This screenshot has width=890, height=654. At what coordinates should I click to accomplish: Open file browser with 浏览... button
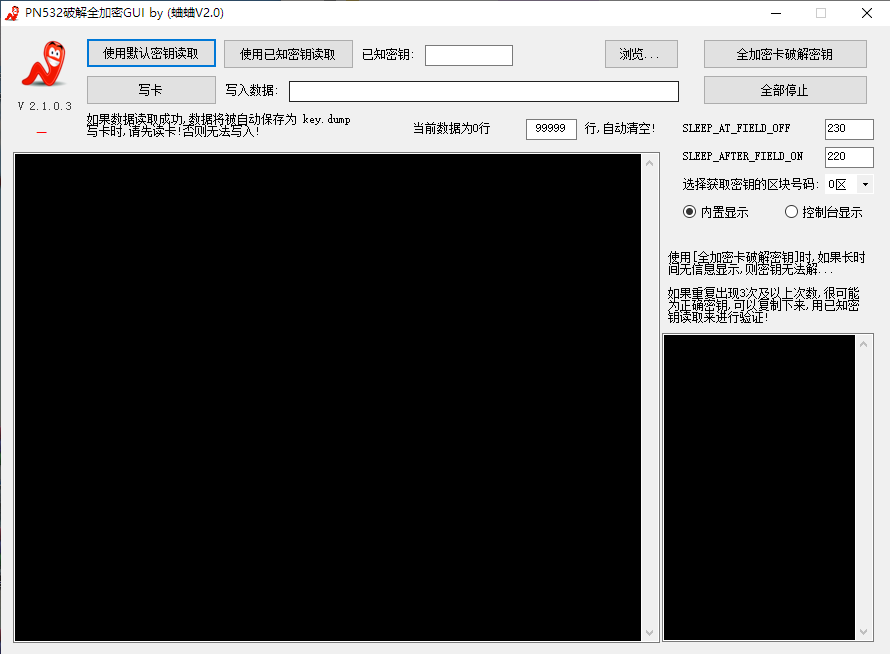(641, 54)
